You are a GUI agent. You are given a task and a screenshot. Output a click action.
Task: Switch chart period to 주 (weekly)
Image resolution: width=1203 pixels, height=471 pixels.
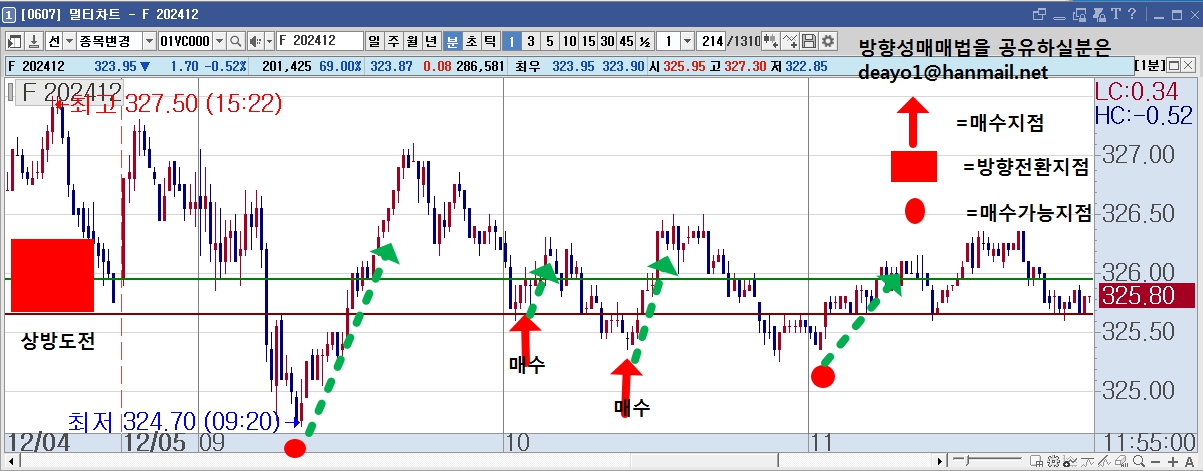click(x=392, y=41)
